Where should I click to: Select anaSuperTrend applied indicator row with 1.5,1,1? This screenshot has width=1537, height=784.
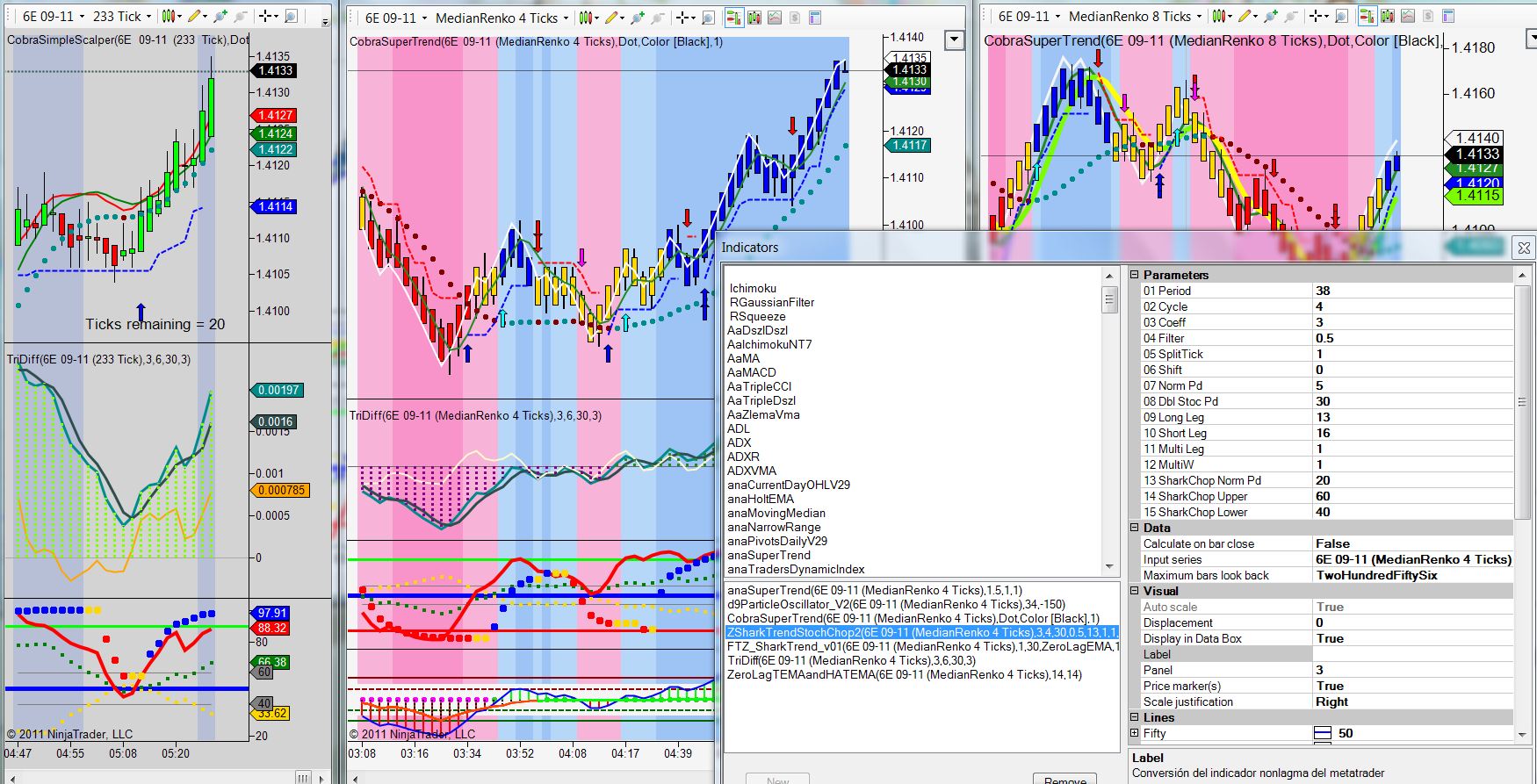921,590
